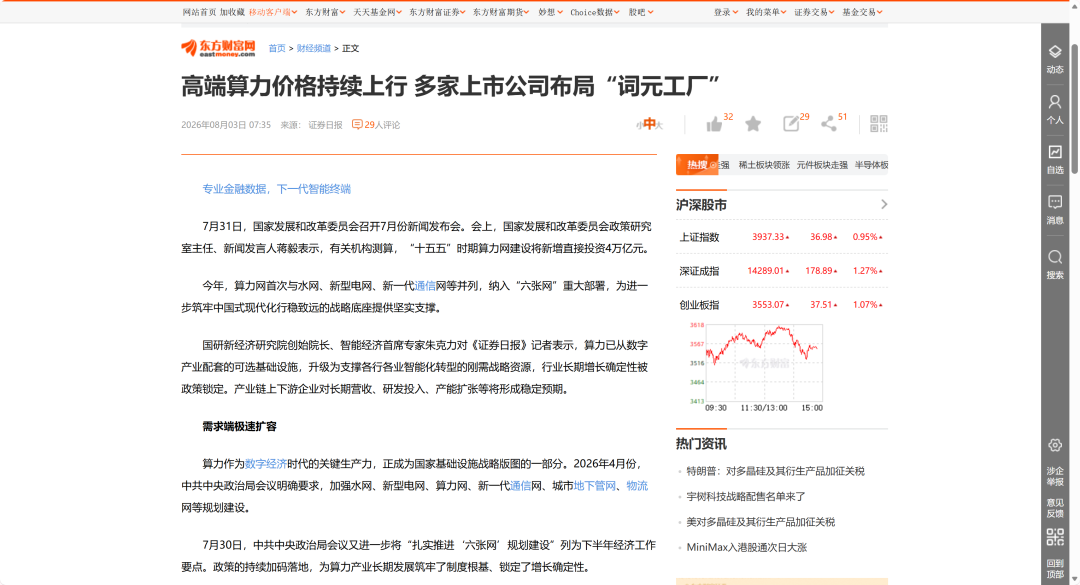Screen dimensions: 1080x585
Task: Click the sidebar gear settings icon
Action: pyautogui.click(x=1055, y=445)
